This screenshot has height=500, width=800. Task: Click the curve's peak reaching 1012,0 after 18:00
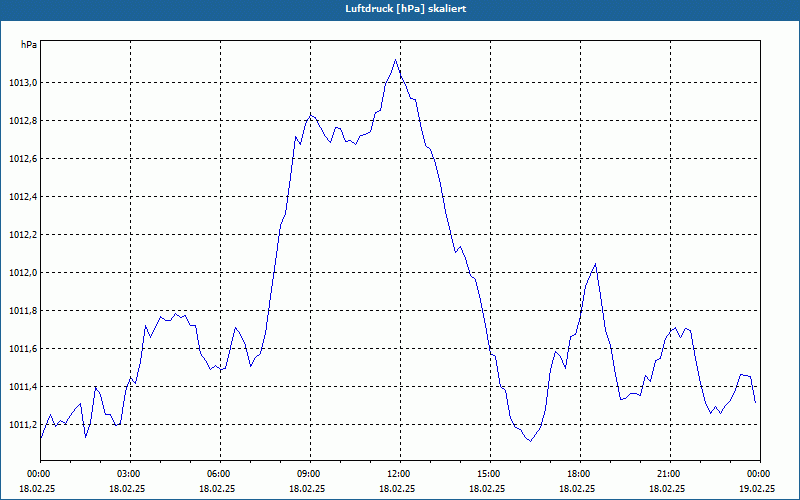[595, 264]
